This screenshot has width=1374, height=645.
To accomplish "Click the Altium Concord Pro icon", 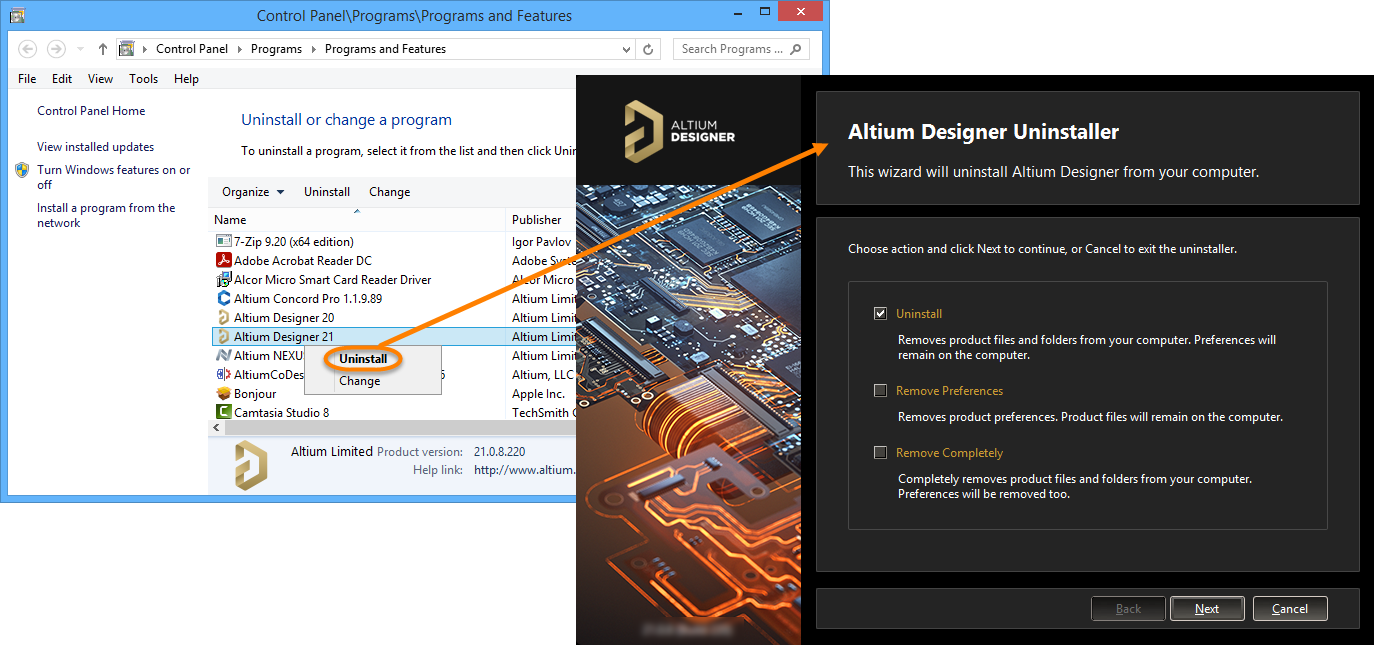I will [224, 299].
